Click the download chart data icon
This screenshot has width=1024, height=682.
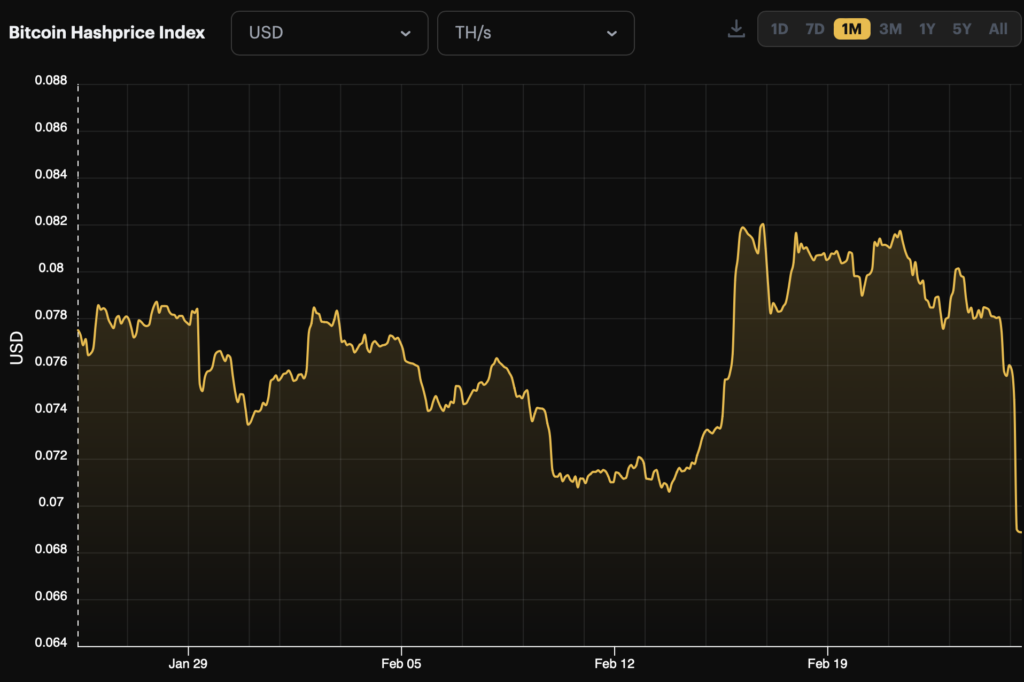point(736,29)
